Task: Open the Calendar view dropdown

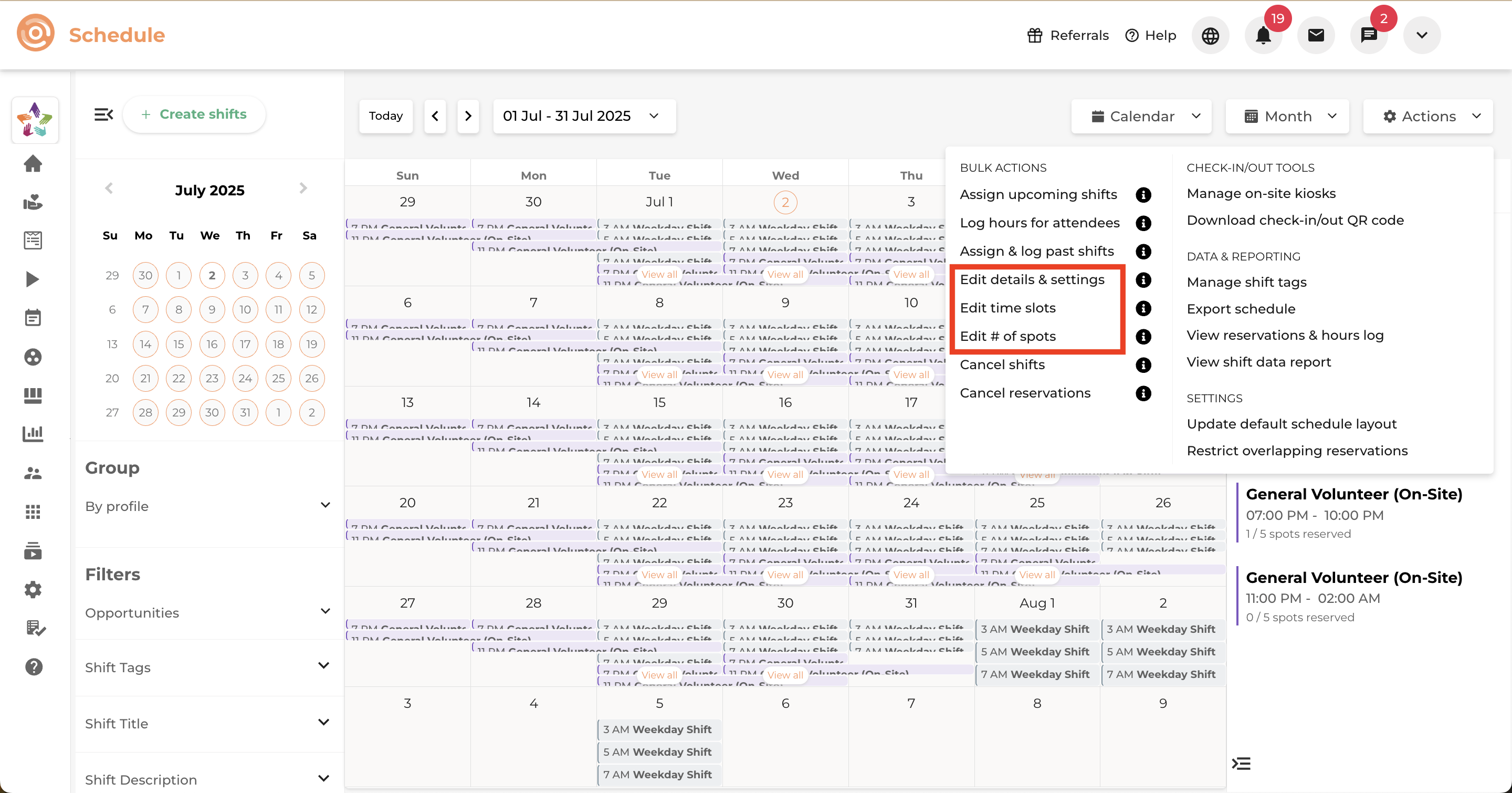Action: pos(1141,116)
